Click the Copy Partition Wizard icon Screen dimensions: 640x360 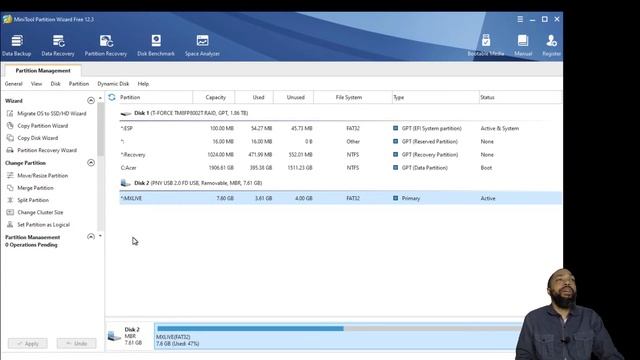pyautogui.click(x=10, y=126)
